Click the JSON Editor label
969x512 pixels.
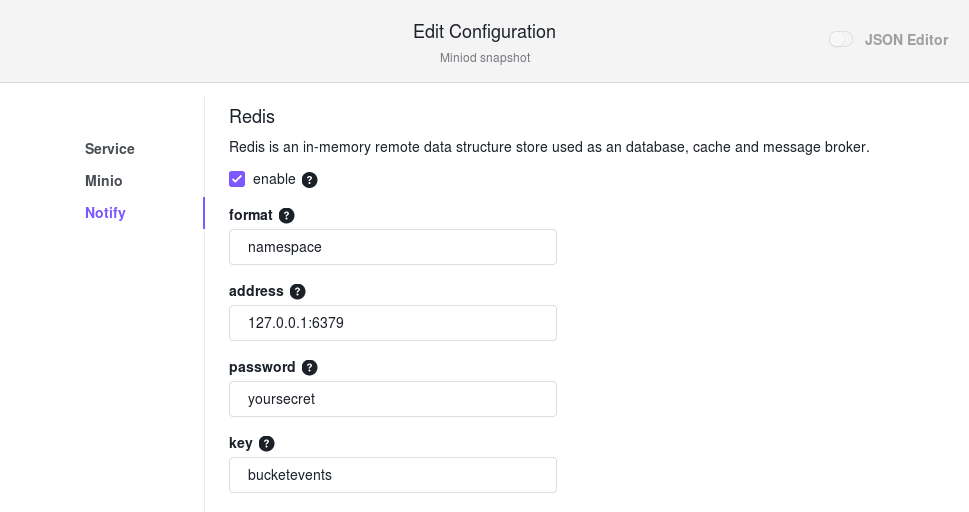pos(906,40)
